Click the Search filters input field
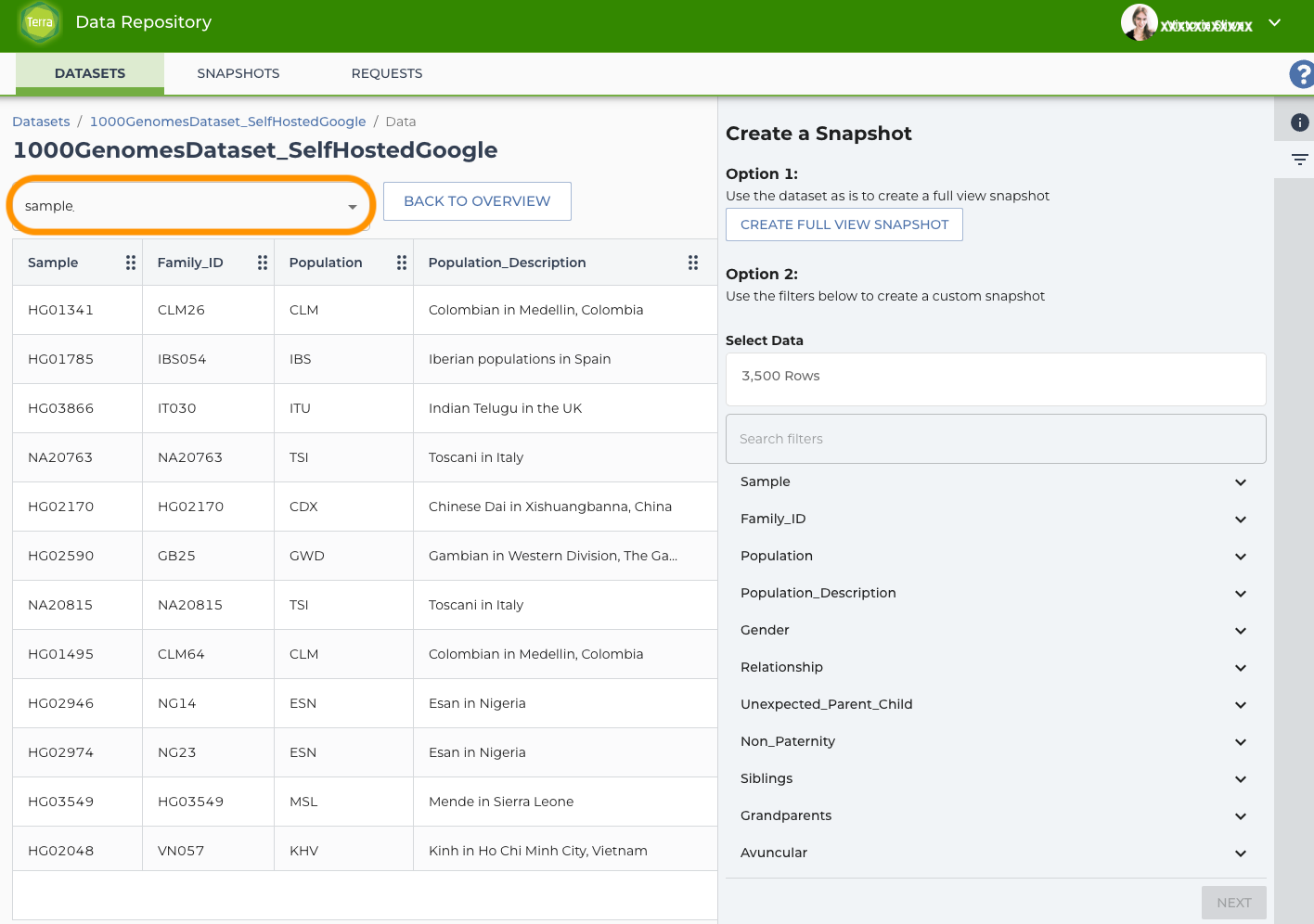The width and height of the screenshot is (1314, 924). (996, 439)
